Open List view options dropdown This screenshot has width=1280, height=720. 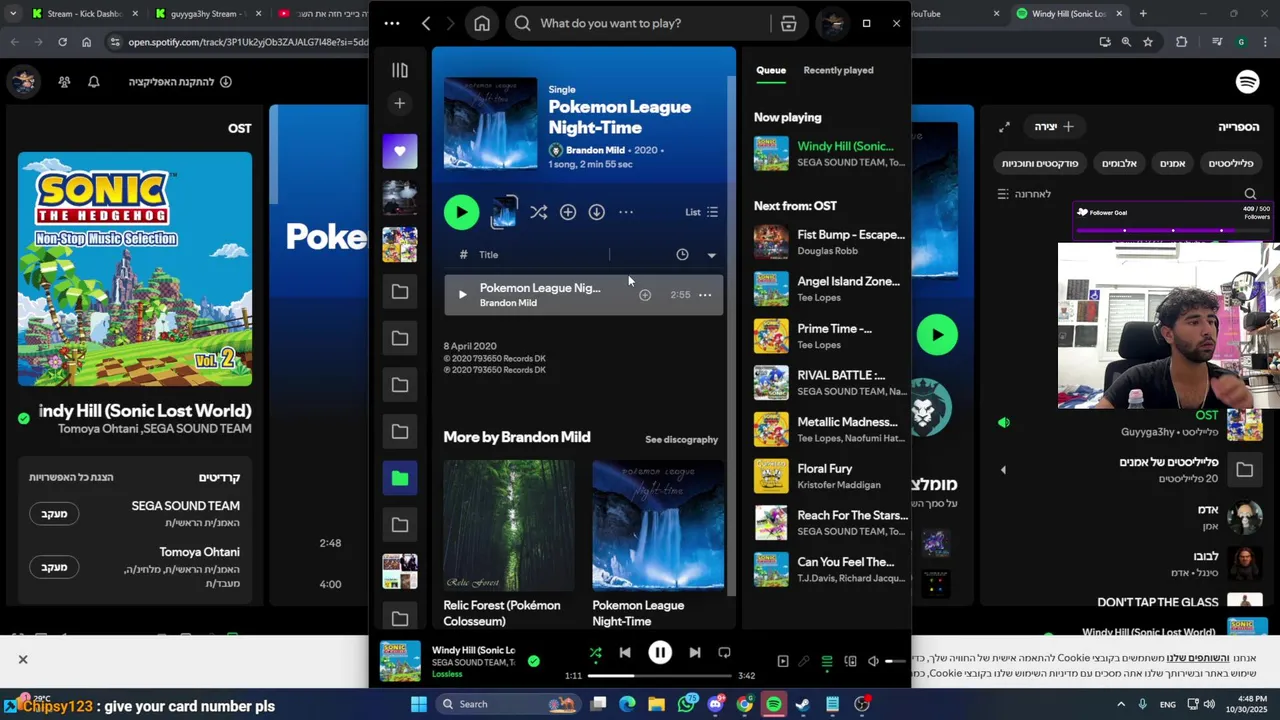tap(701, 212)
